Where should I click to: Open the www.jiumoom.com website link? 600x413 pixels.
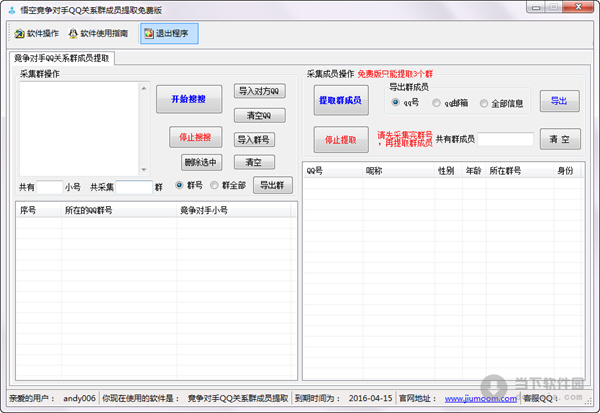click(x=481, y=398)
